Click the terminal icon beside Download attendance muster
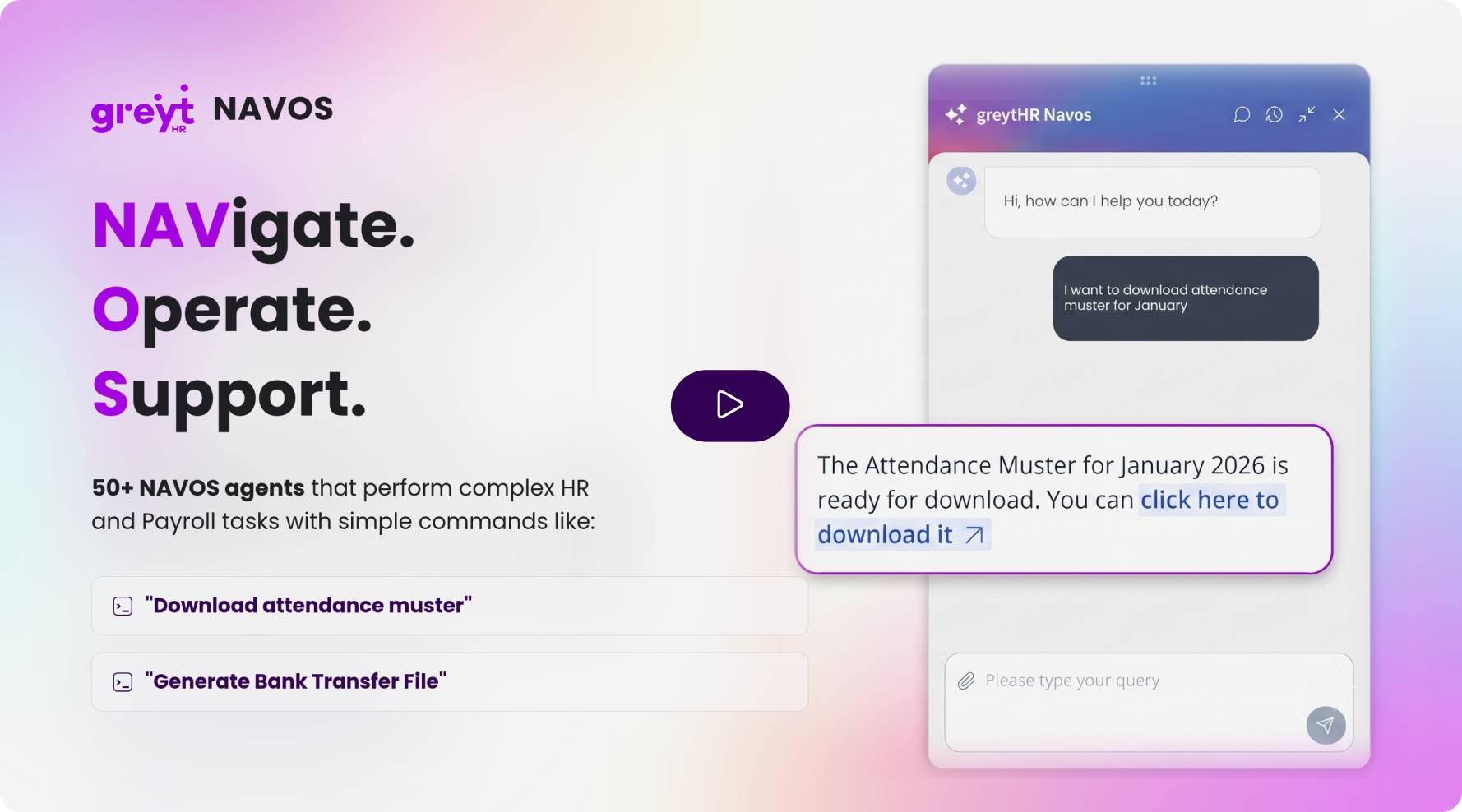 [x=123, y=607]
